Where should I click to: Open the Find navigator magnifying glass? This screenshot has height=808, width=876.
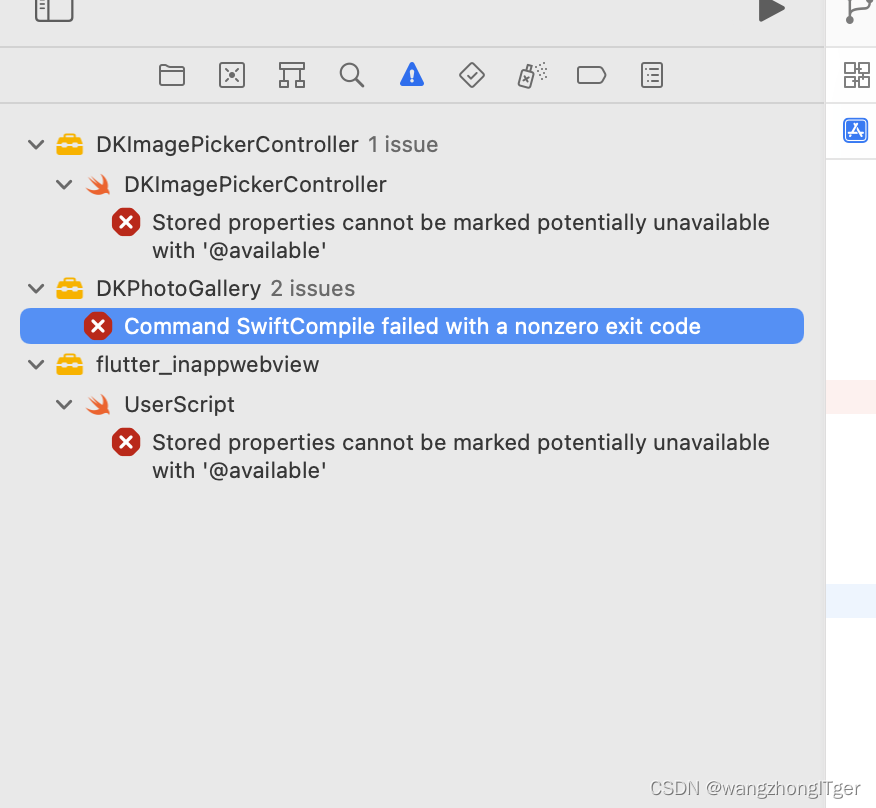351,75
